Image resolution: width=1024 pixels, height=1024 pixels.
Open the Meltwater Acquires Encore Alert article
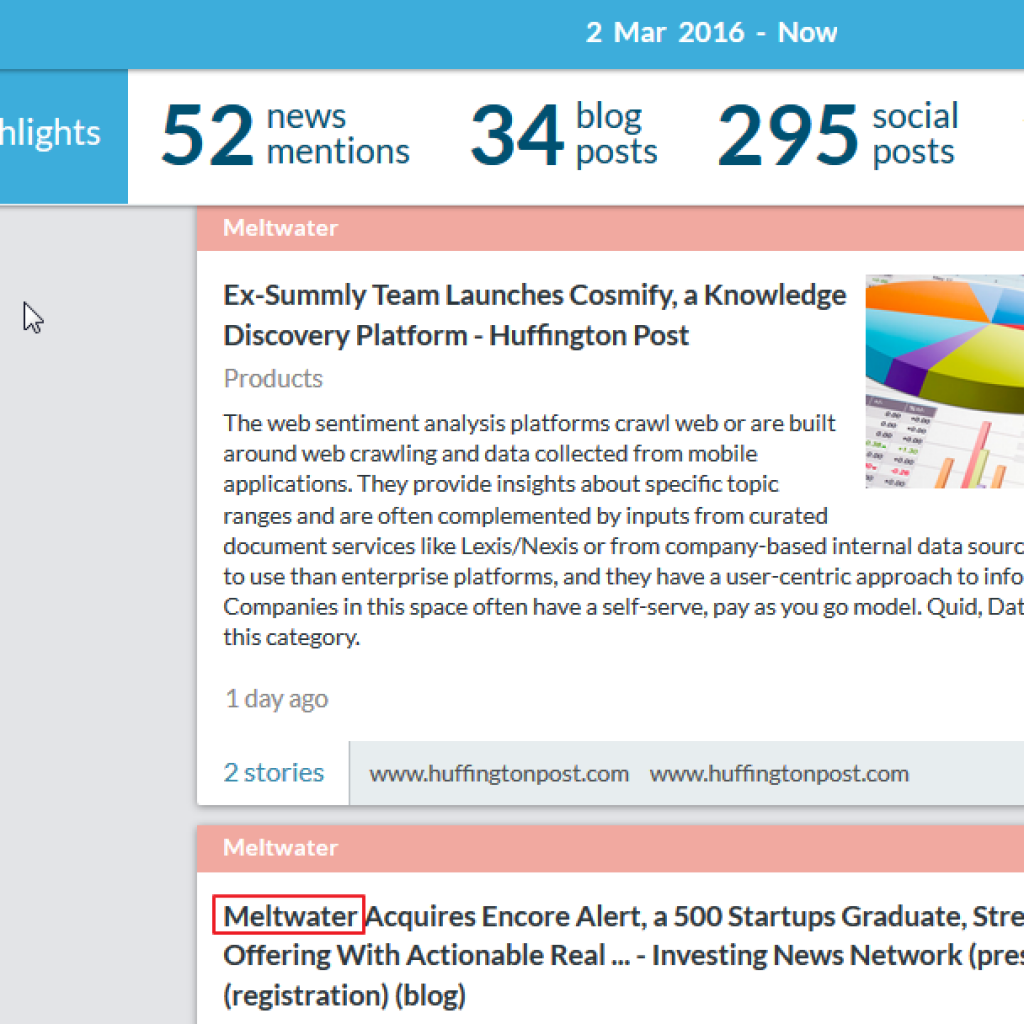(x=623, y=955)
